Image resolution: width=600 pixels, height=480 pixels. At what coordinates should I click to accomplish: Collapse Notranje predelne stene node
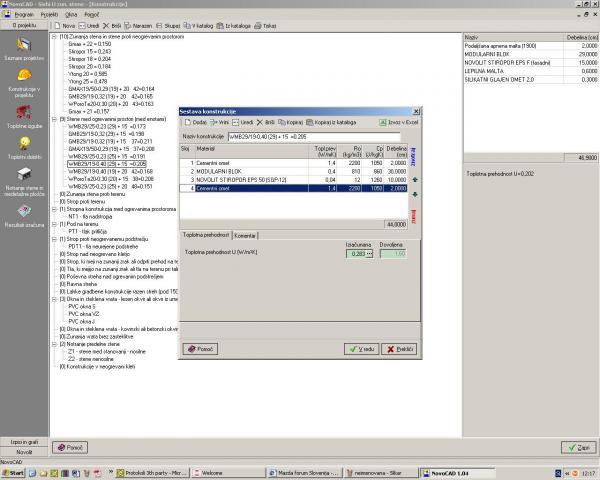52,343
